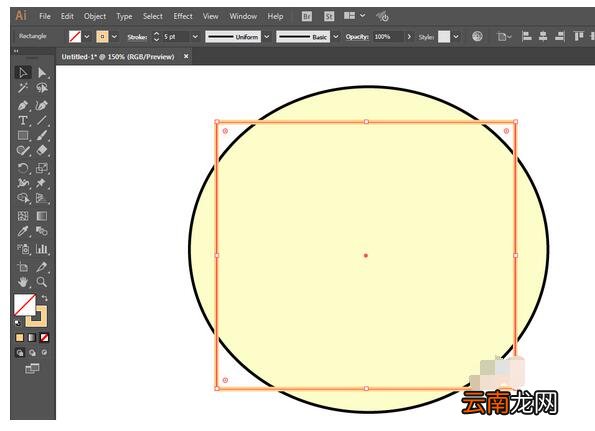Open the Help menu
Viewport: 595px width, 431px height.
point(275,16)
